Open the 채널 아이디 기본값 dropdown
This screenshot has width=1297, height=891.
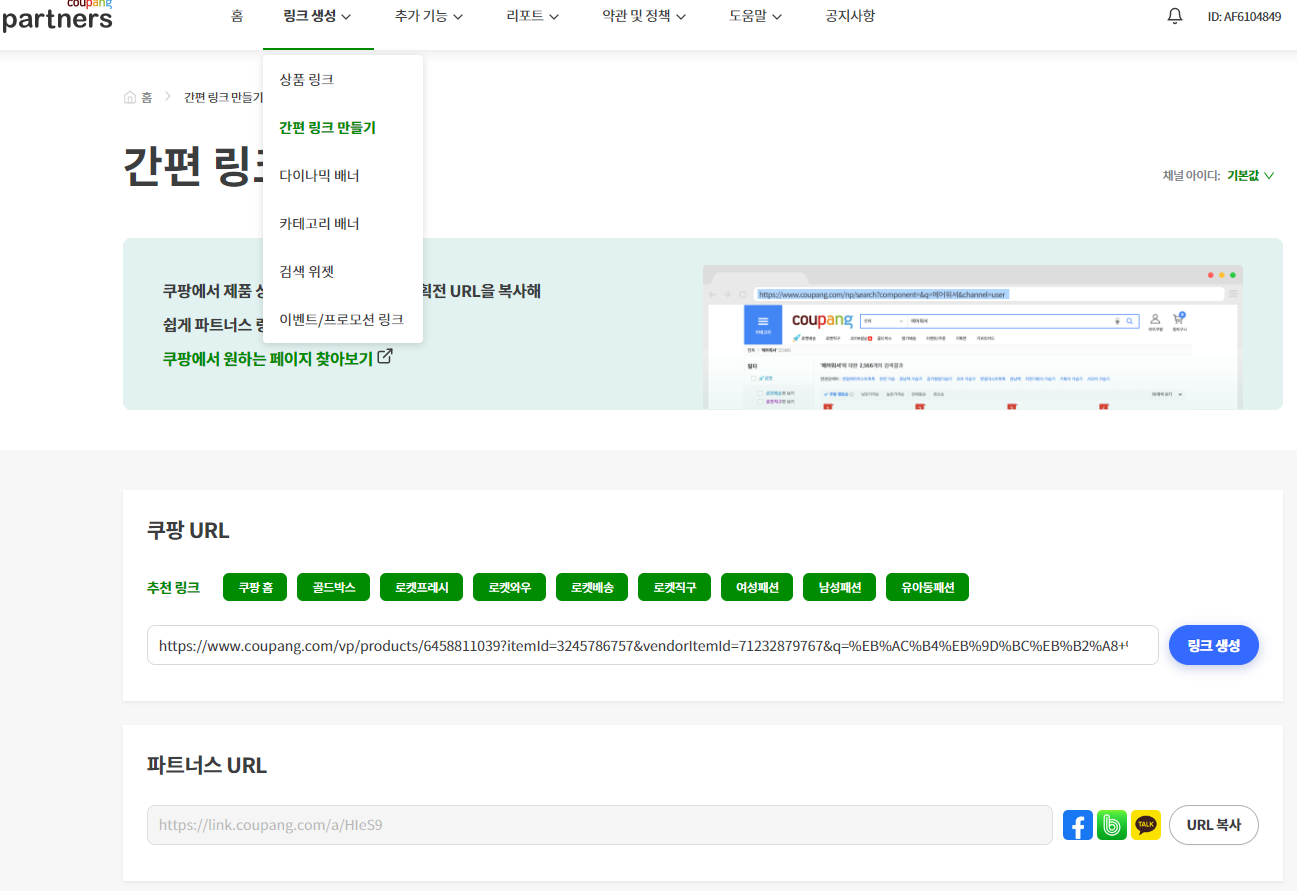(x=1251, y=176)
